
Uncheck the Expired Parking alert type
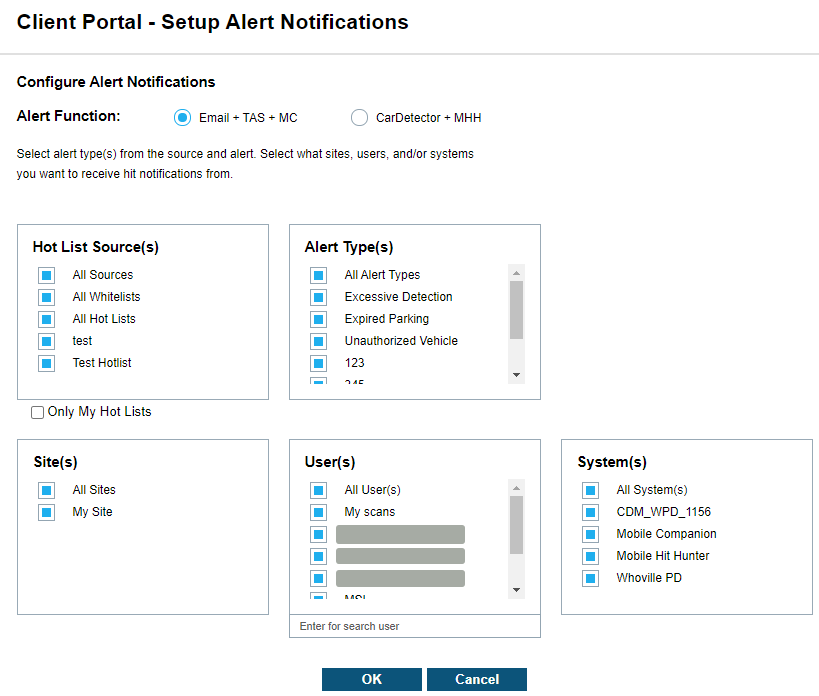tap(318, 319)
